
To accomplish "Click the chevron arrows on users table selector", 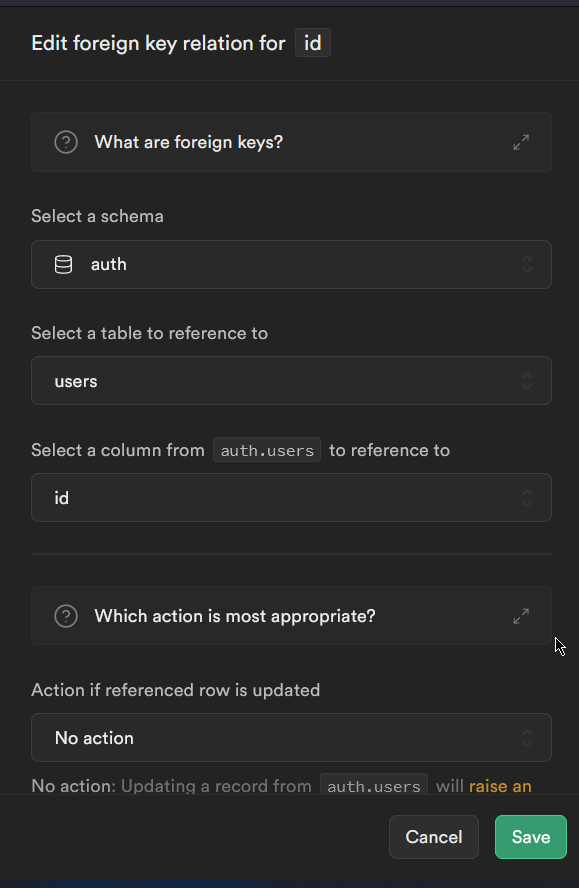I will 527,381.
